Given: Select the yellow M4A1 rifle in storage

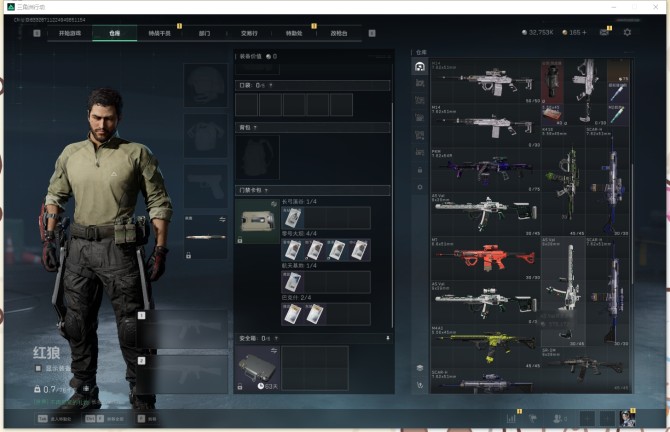Looking at the screenshot, I should click(x=486, y=347).
